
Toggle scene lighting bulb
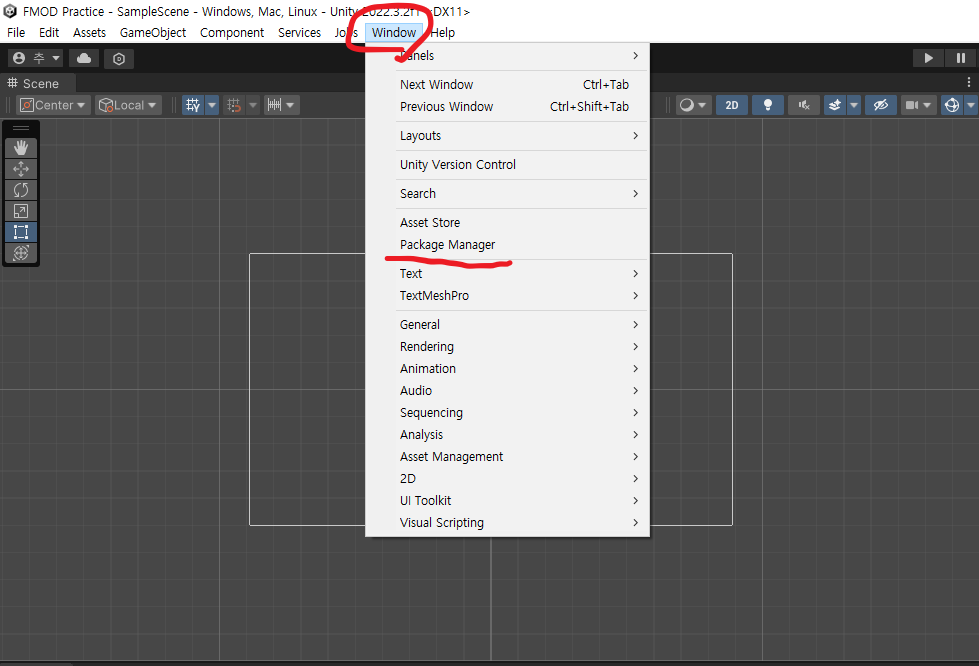(768, 105)
